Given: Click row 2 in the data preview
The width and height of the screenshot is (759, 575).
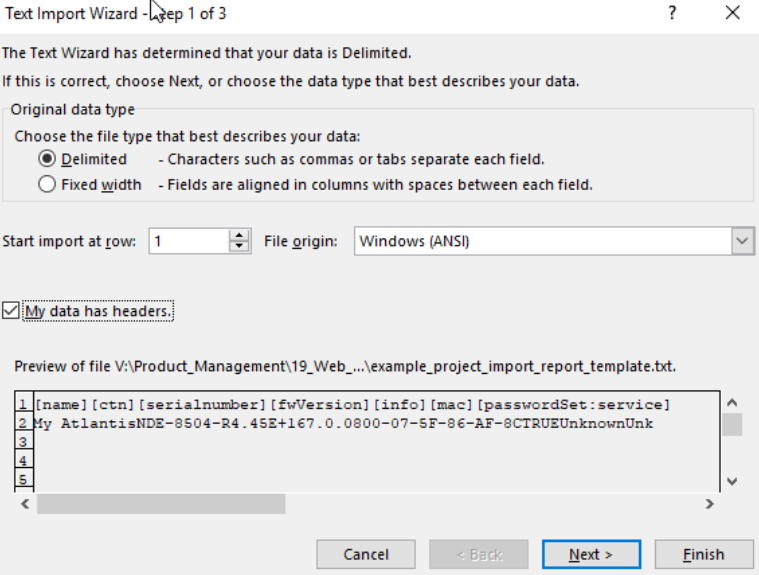Looking at the screenshot, I should tap(340, 423).
